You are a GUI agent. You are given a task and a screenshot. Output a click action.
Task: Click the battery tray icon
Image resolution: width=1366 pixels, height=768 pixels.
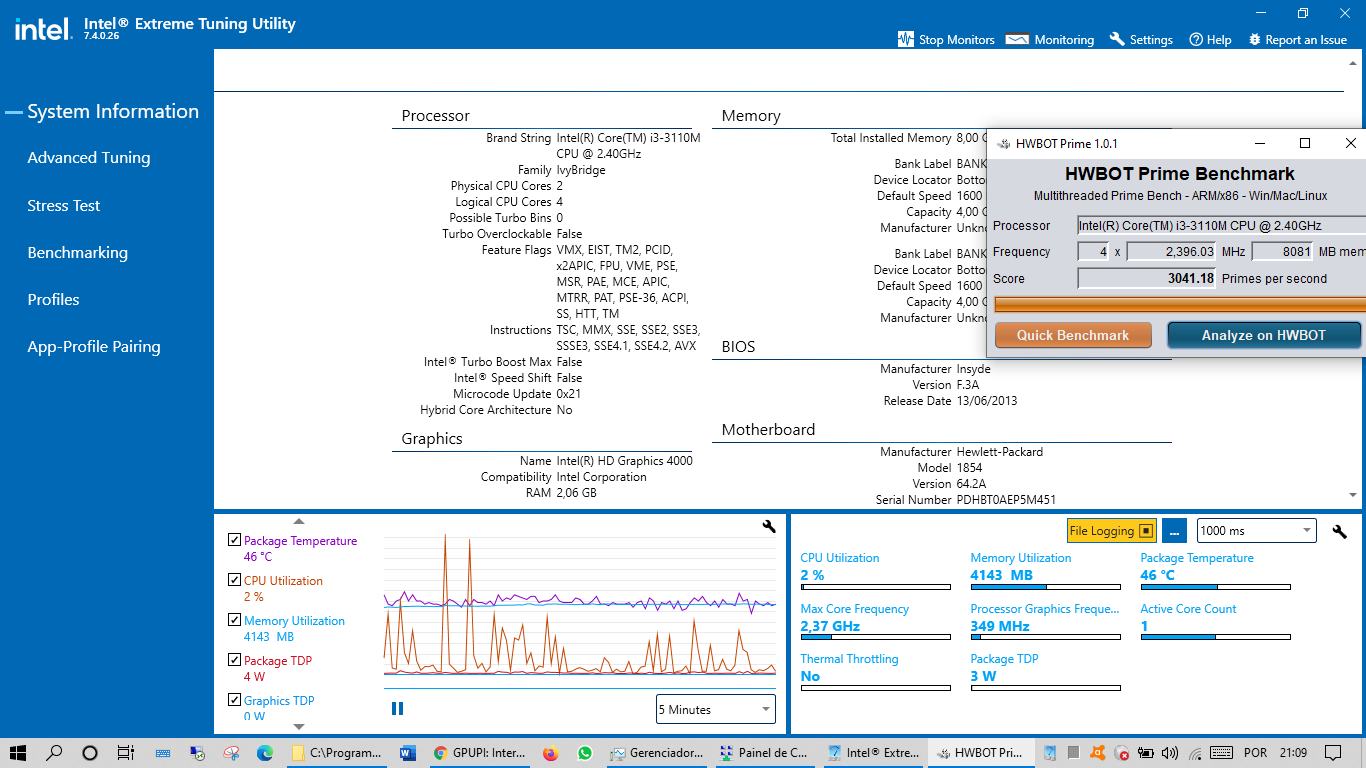pos(1145,753)
